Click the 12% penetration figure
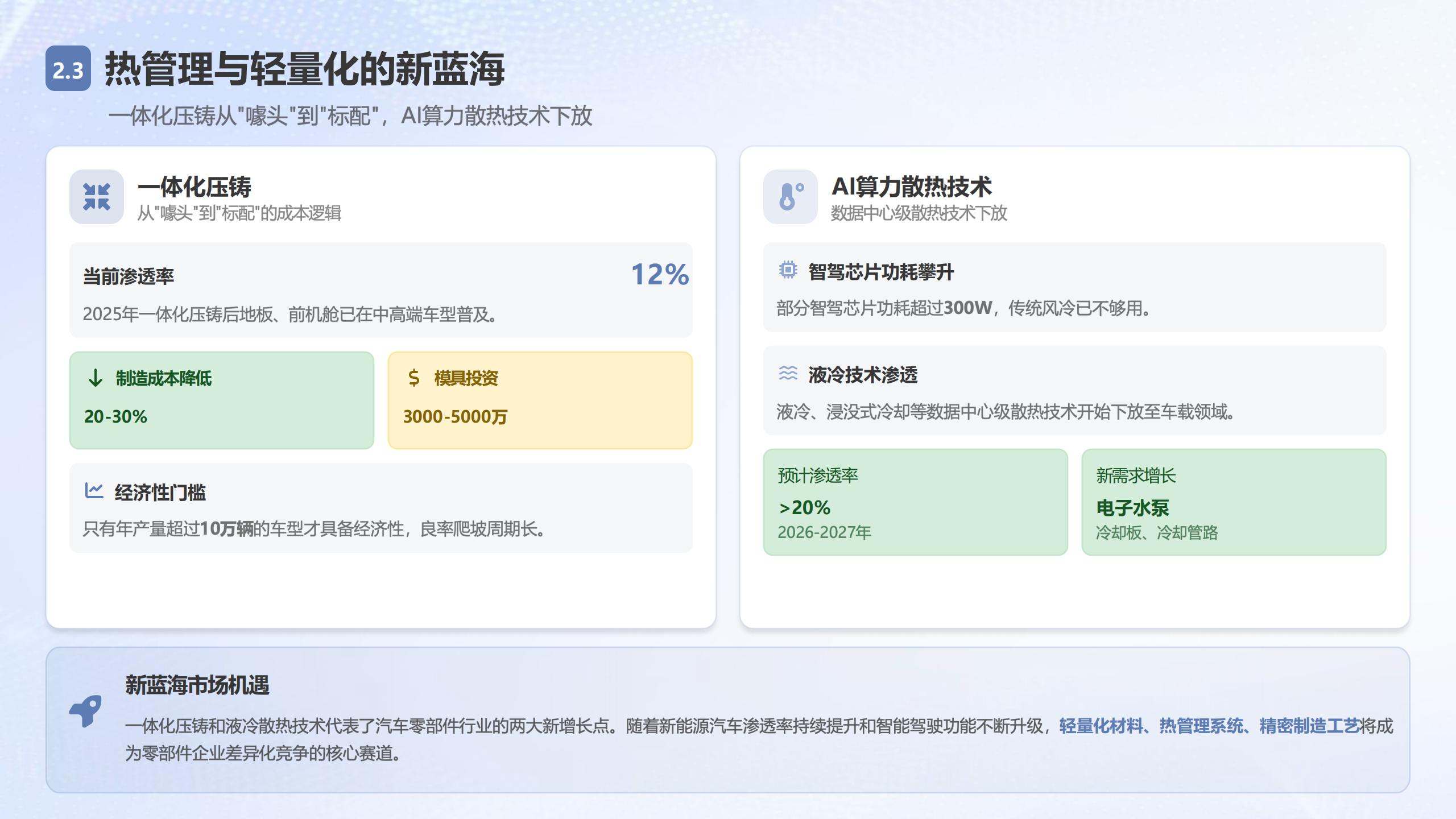Screen dimensions: 1456x819 point(660,275)
